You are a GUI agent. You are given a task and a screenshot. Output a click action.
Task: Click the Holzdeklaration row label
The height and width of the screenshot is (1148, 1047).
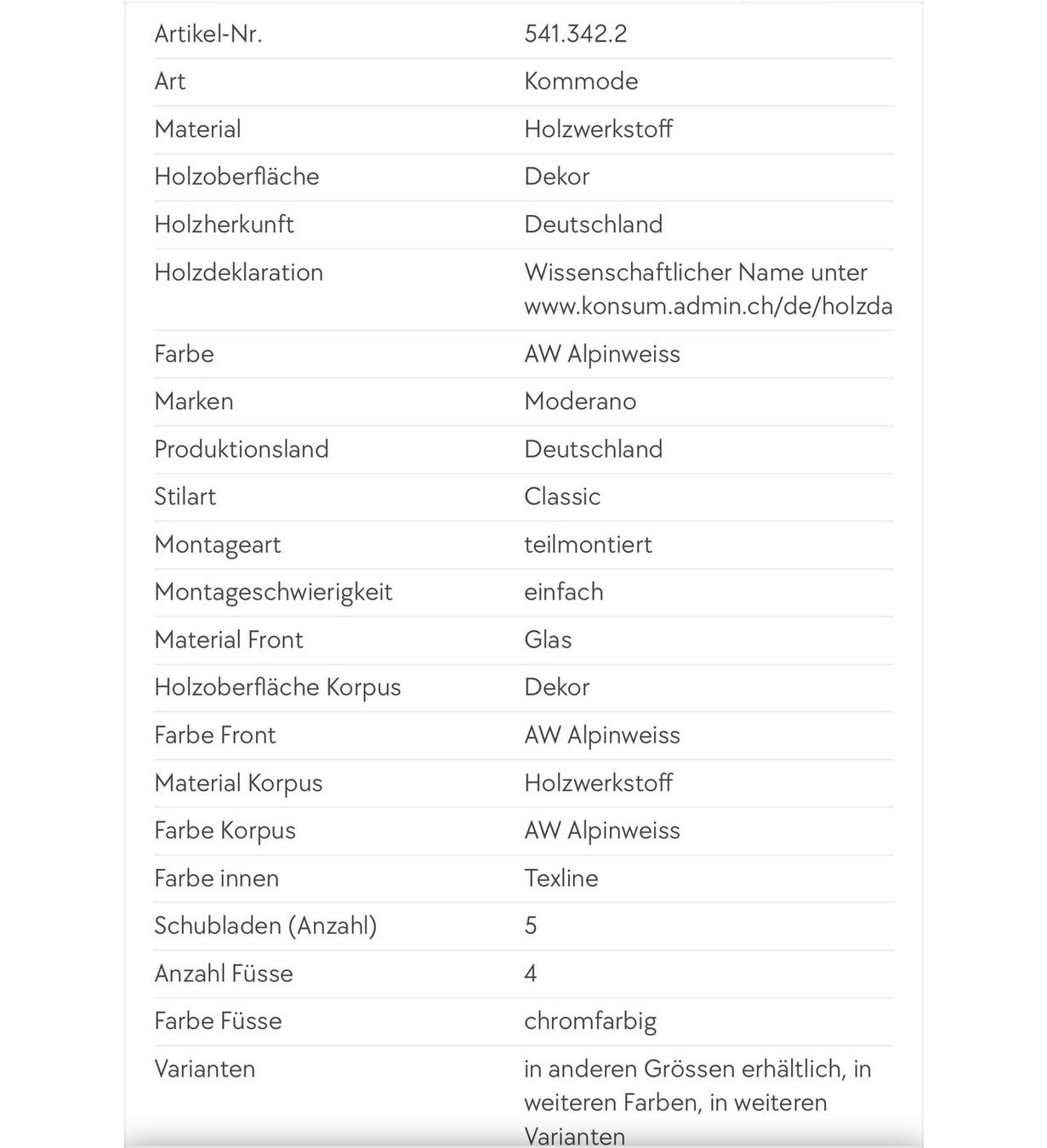pos(239,272)
